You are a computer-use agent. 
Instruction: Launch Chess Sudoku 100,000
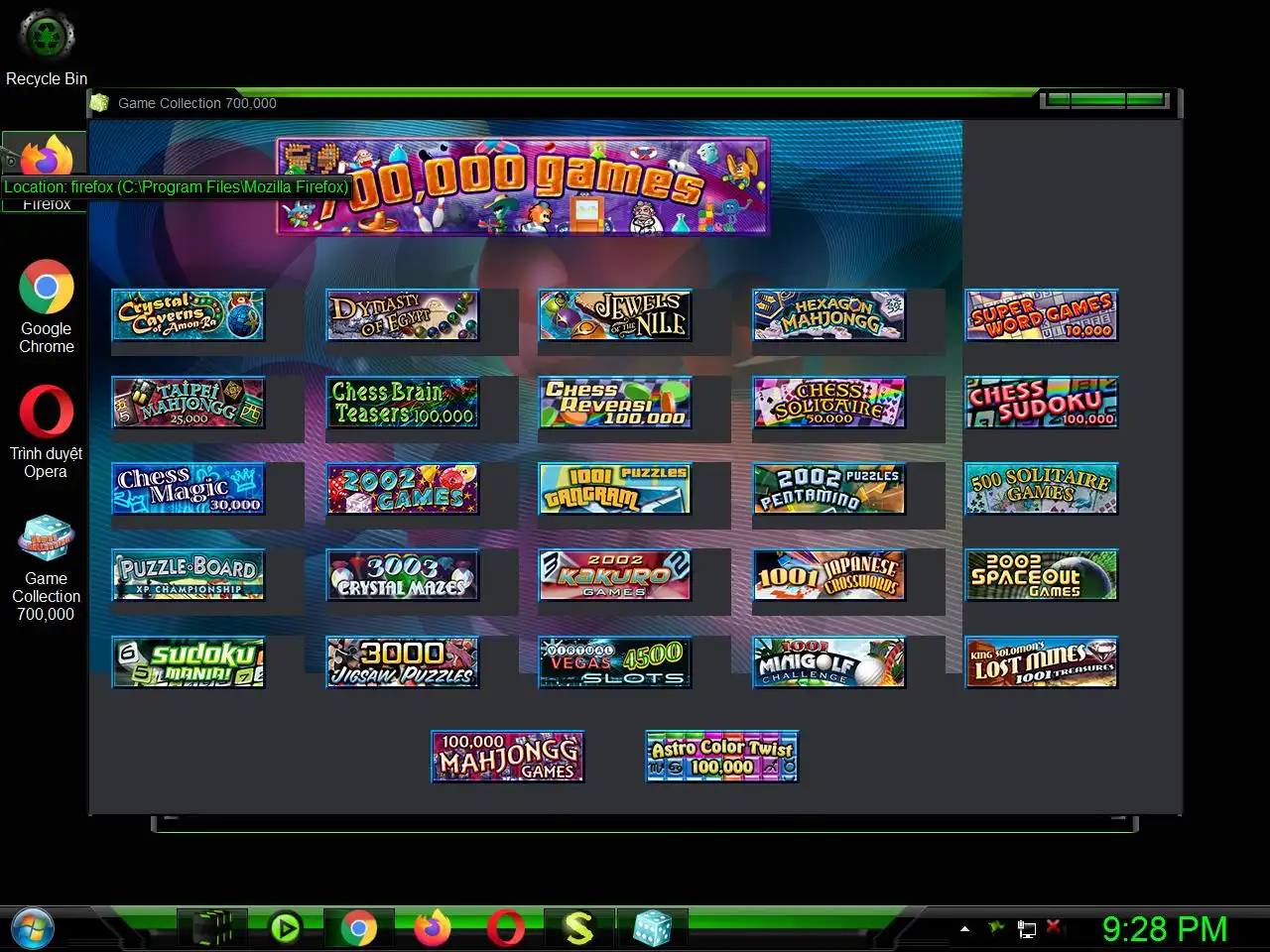point(1042,403)
